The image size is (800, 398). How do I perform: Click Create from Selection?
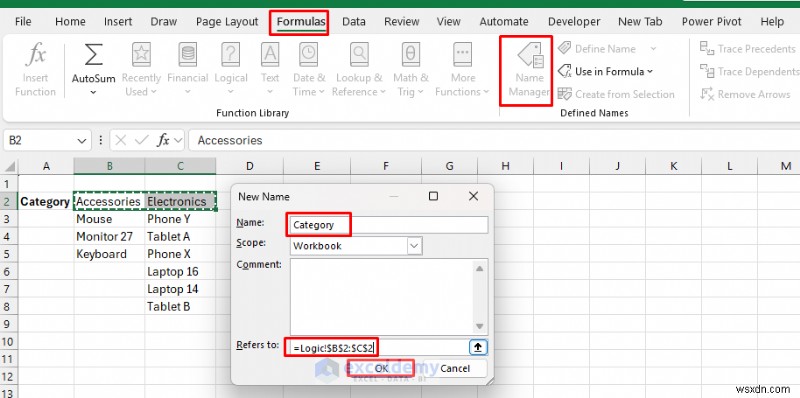click(x=616, y=94)
